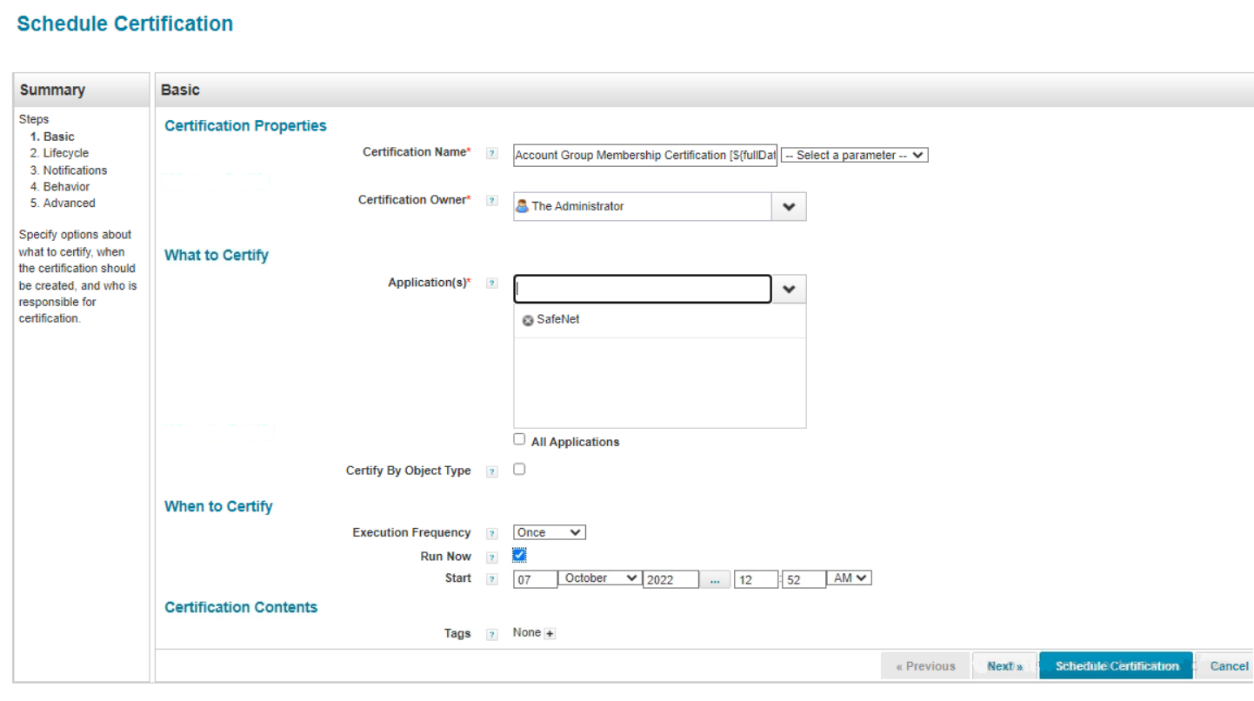
Task: Click help icon beside Certification Owner
Action: [491, 201]
